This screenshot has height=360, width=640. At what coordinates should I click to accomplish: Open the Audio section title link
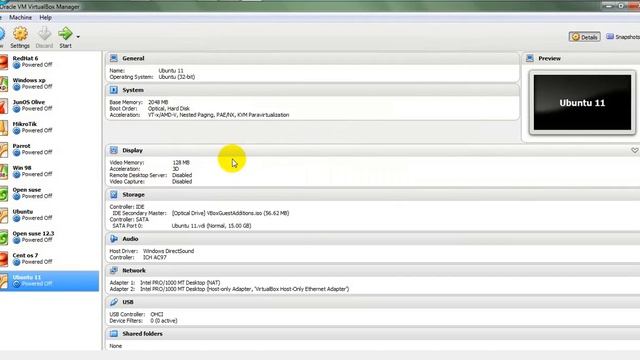(x=130, y=239)
